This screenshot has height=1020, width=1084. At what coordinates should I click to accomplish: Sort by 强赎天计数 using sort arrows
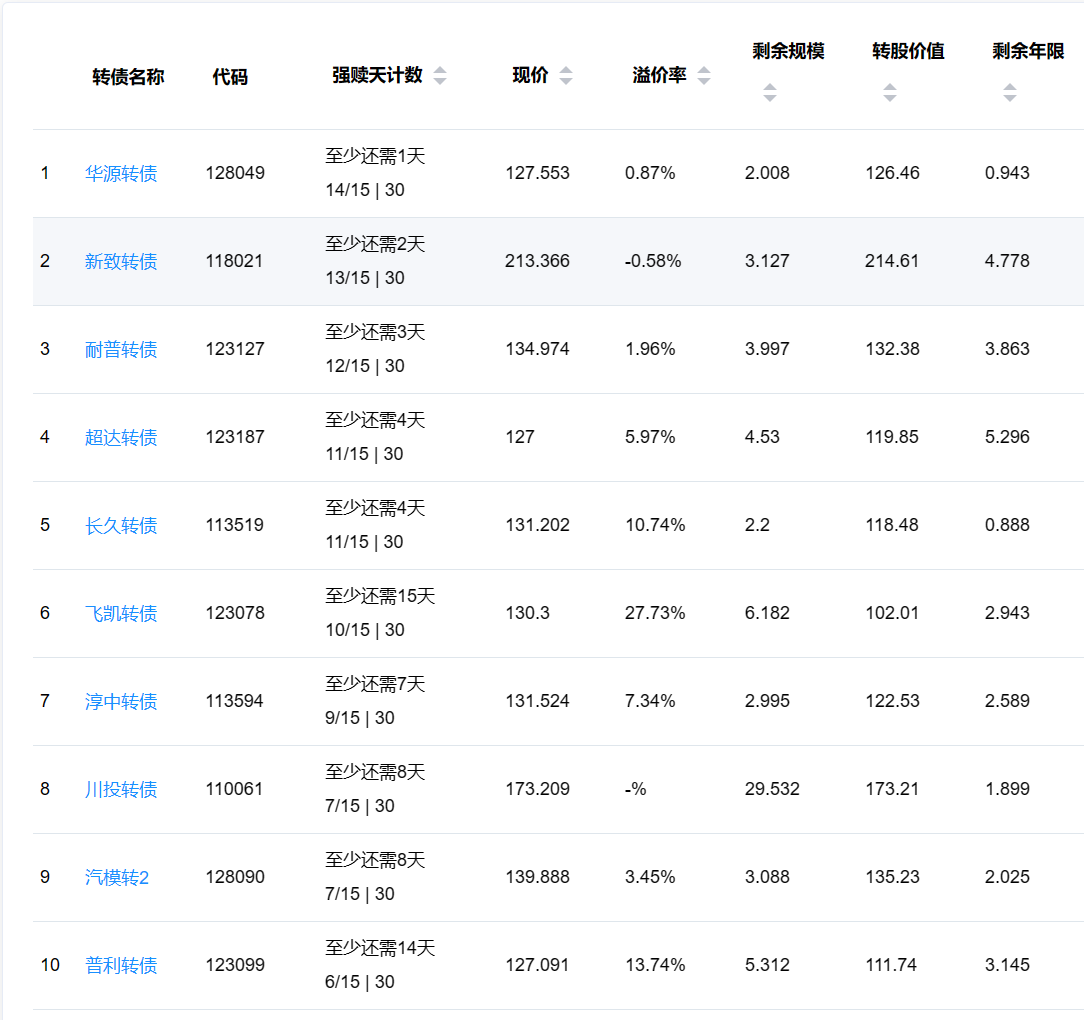pos(440,76)
